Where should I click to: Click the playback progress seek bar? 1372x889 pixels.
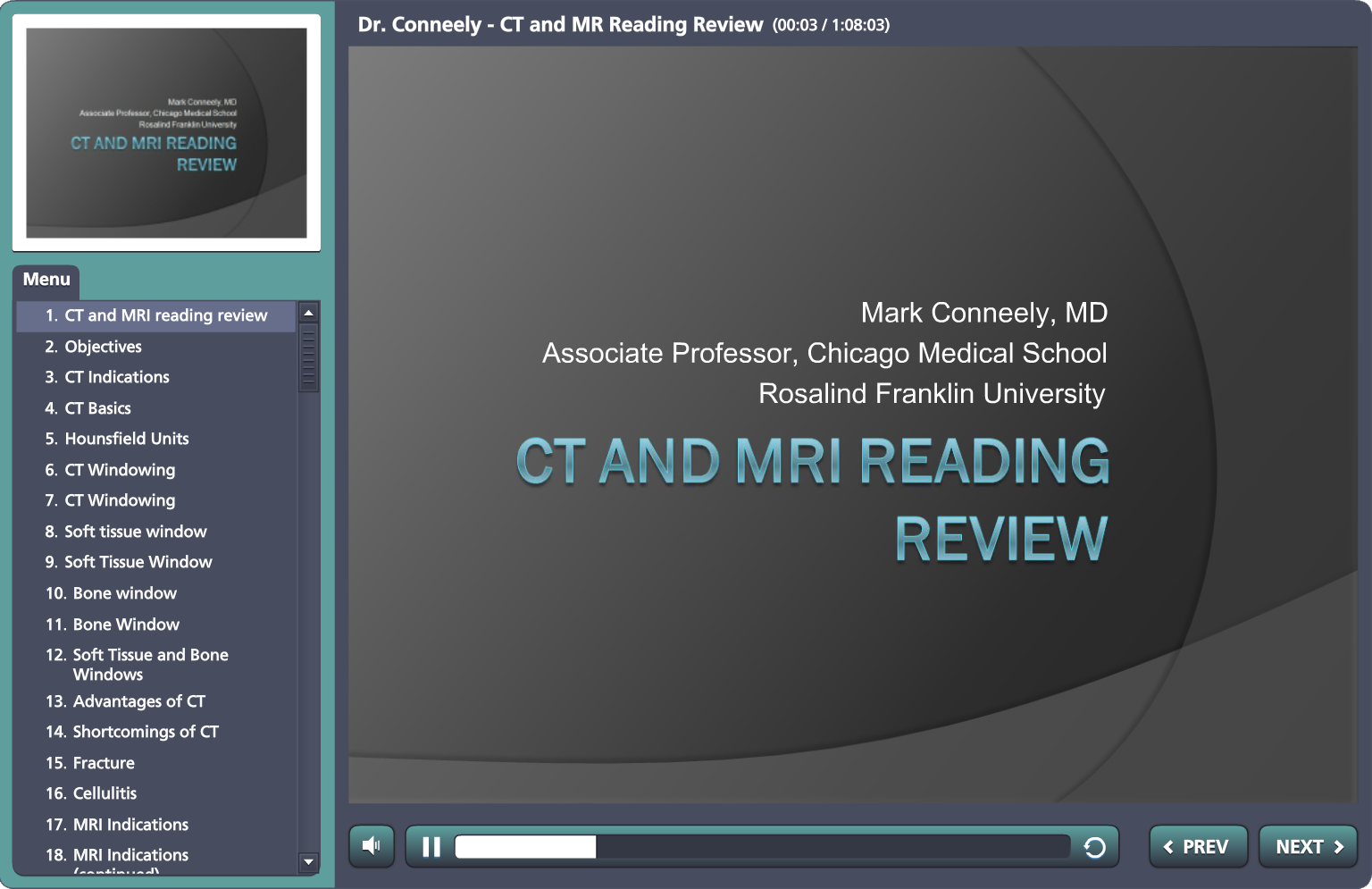pyautogui.click(x=761, y=846)
